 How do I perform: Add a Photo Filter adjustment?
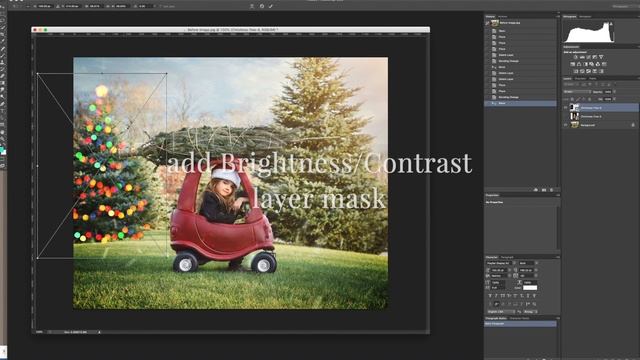pos(591,64)
